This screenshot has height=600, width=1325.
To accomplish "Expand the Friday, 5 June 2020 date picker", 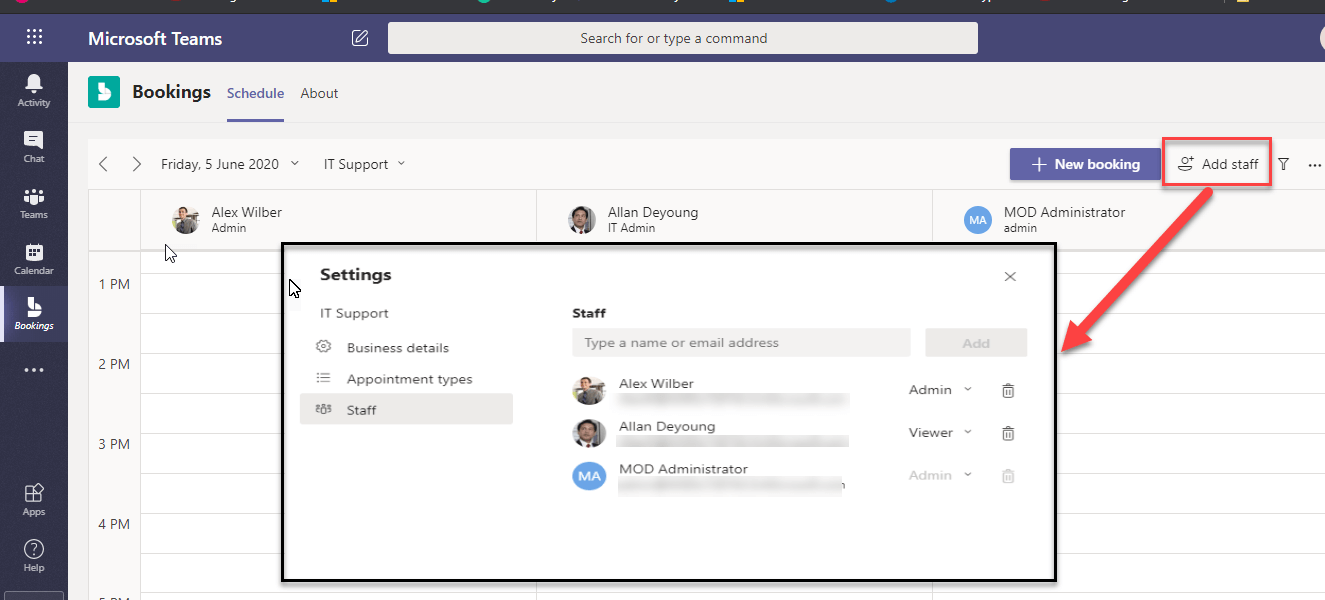I will (230, 164).
